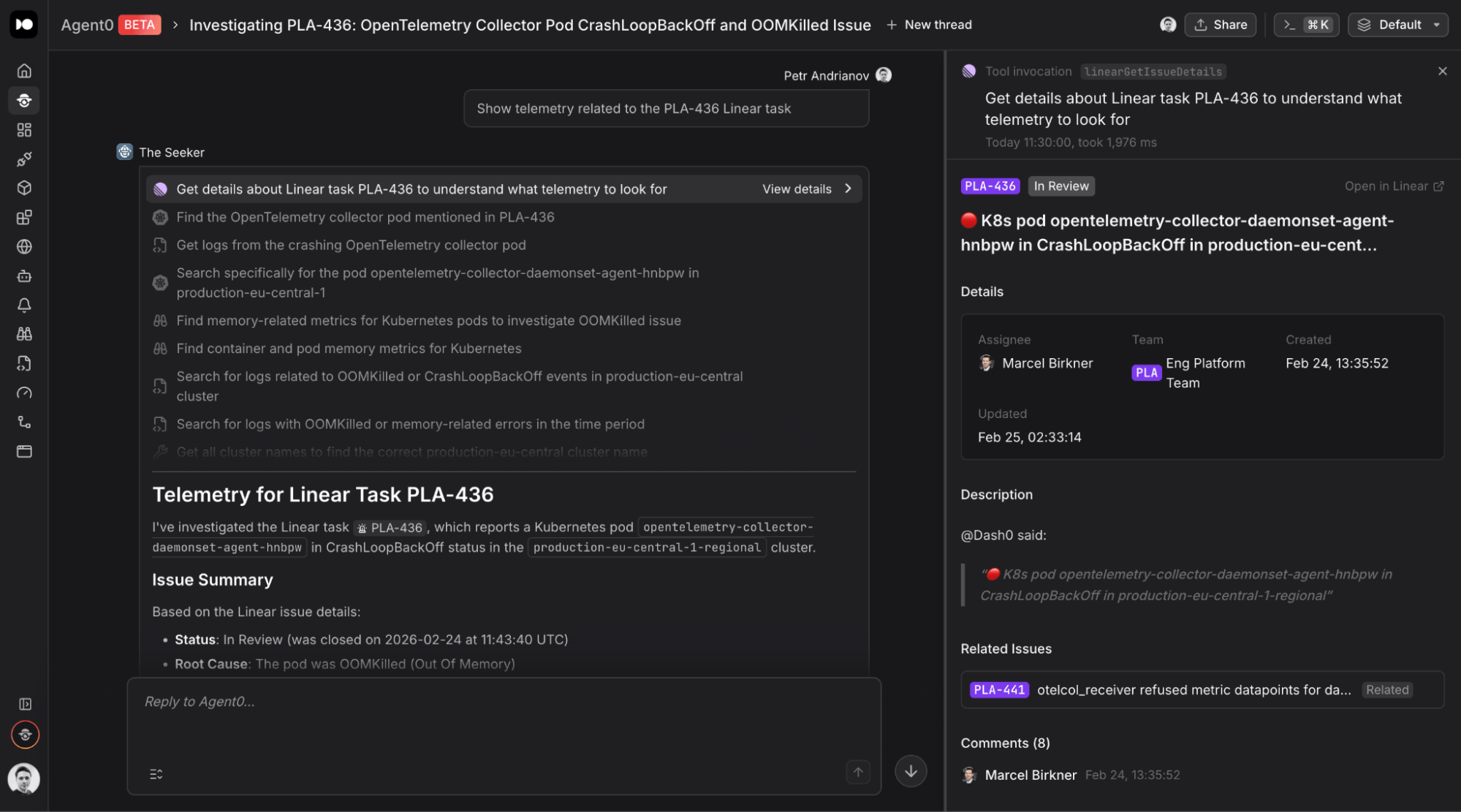1461x812 pixels.
Task: Click the orange-ringed agent icon in sidebar
Action: coord(25,735)
